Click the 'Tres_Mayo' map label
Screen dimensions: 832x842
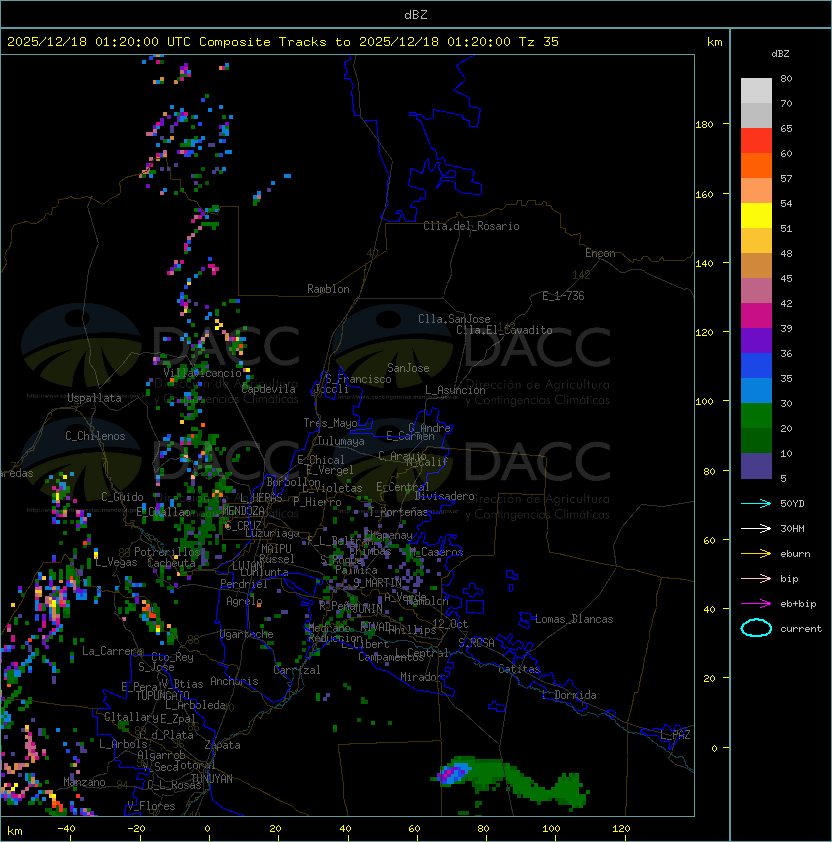click(x=330, y=423)
